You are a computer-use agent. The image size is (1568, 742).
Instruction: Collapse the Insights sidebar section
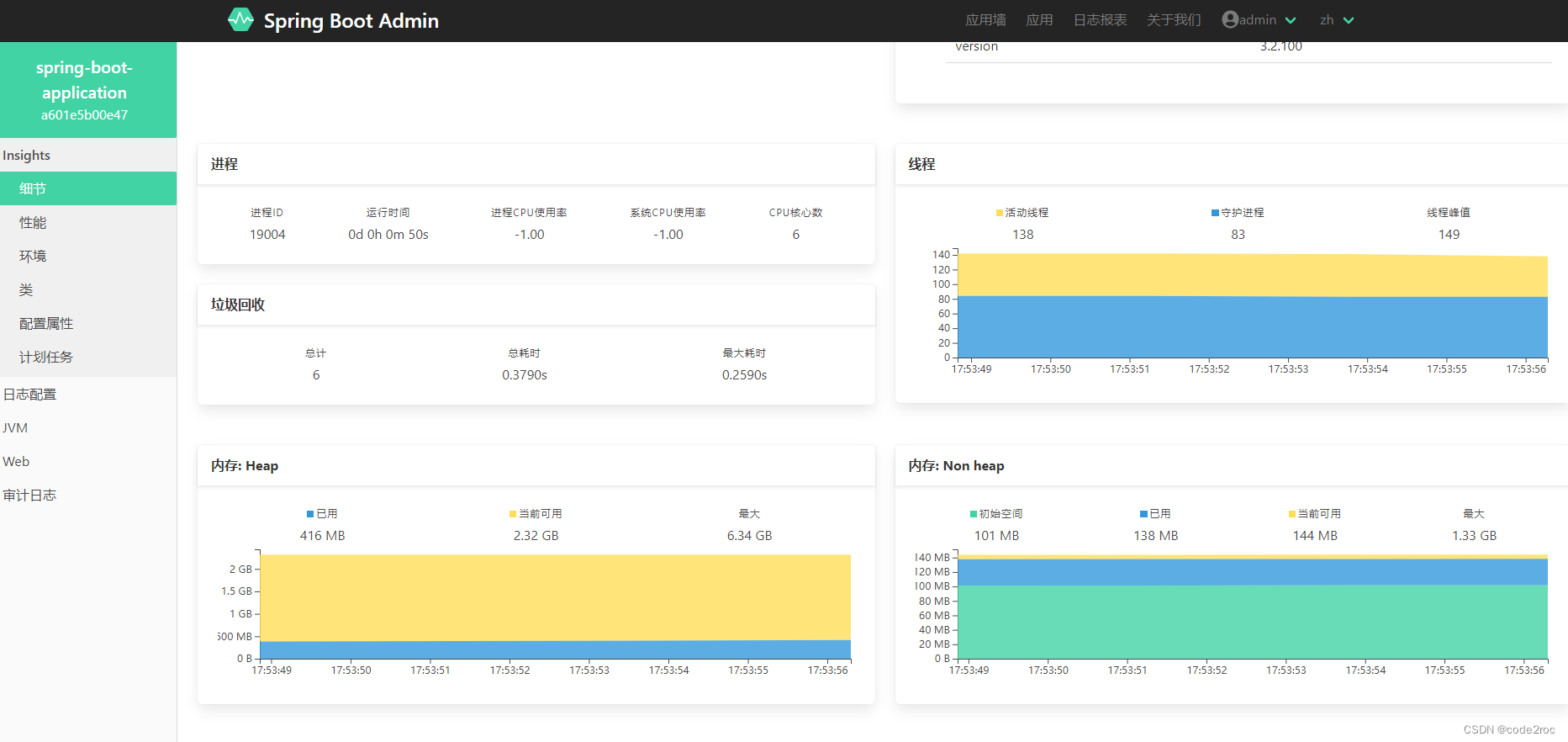click(88, 155)
